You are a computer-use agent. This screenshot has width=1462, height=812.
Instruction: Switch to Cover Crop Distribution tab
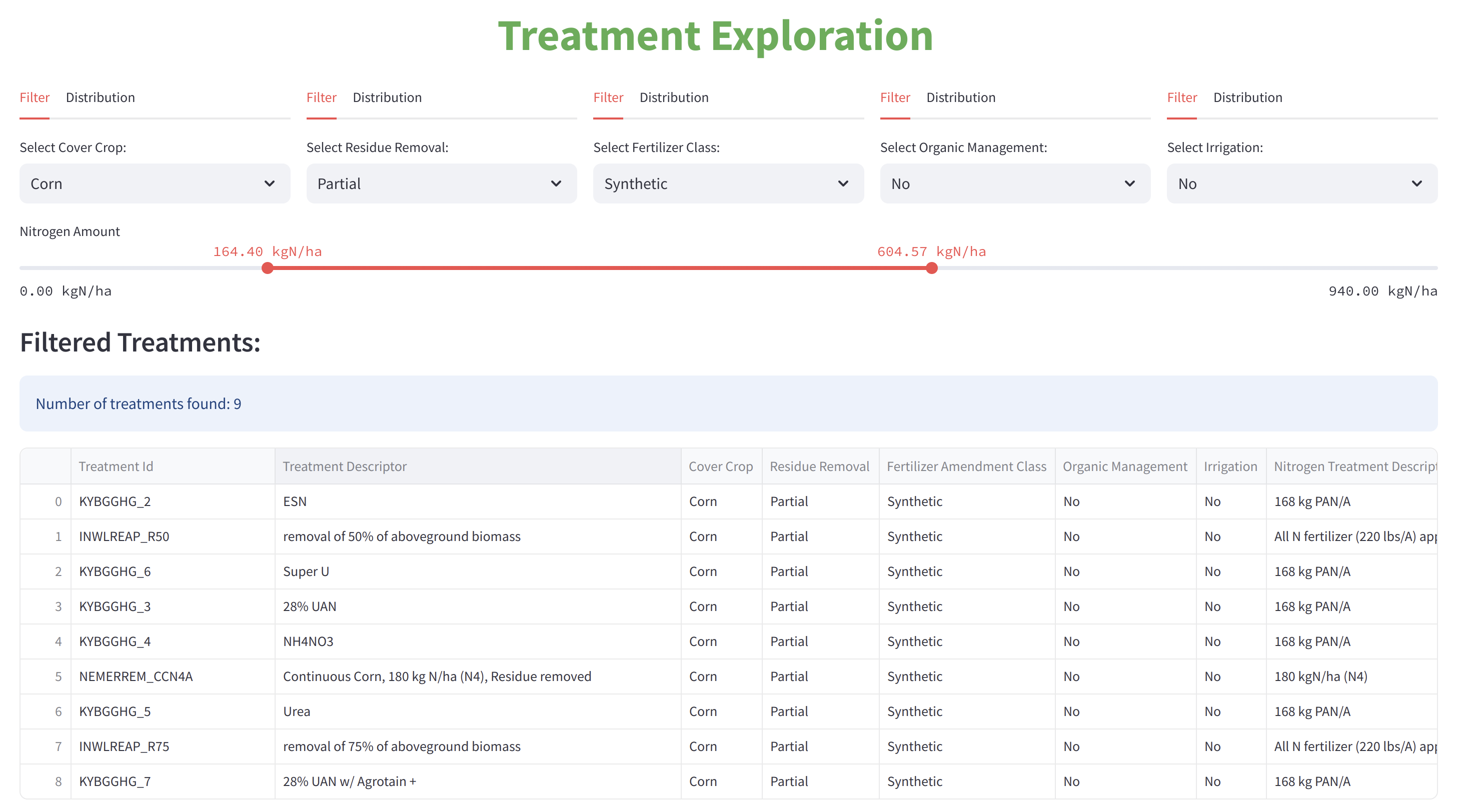tap(100, 97)
